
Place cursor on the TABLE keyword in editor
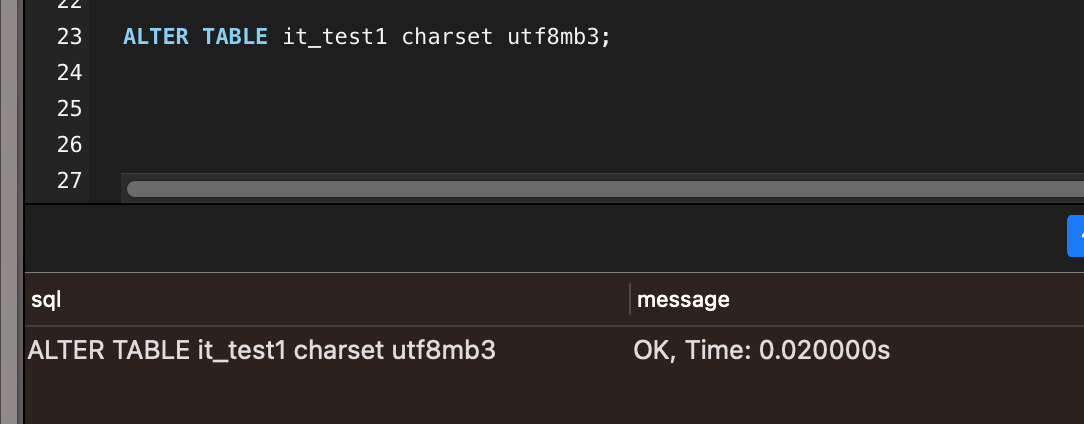[235, 37]
